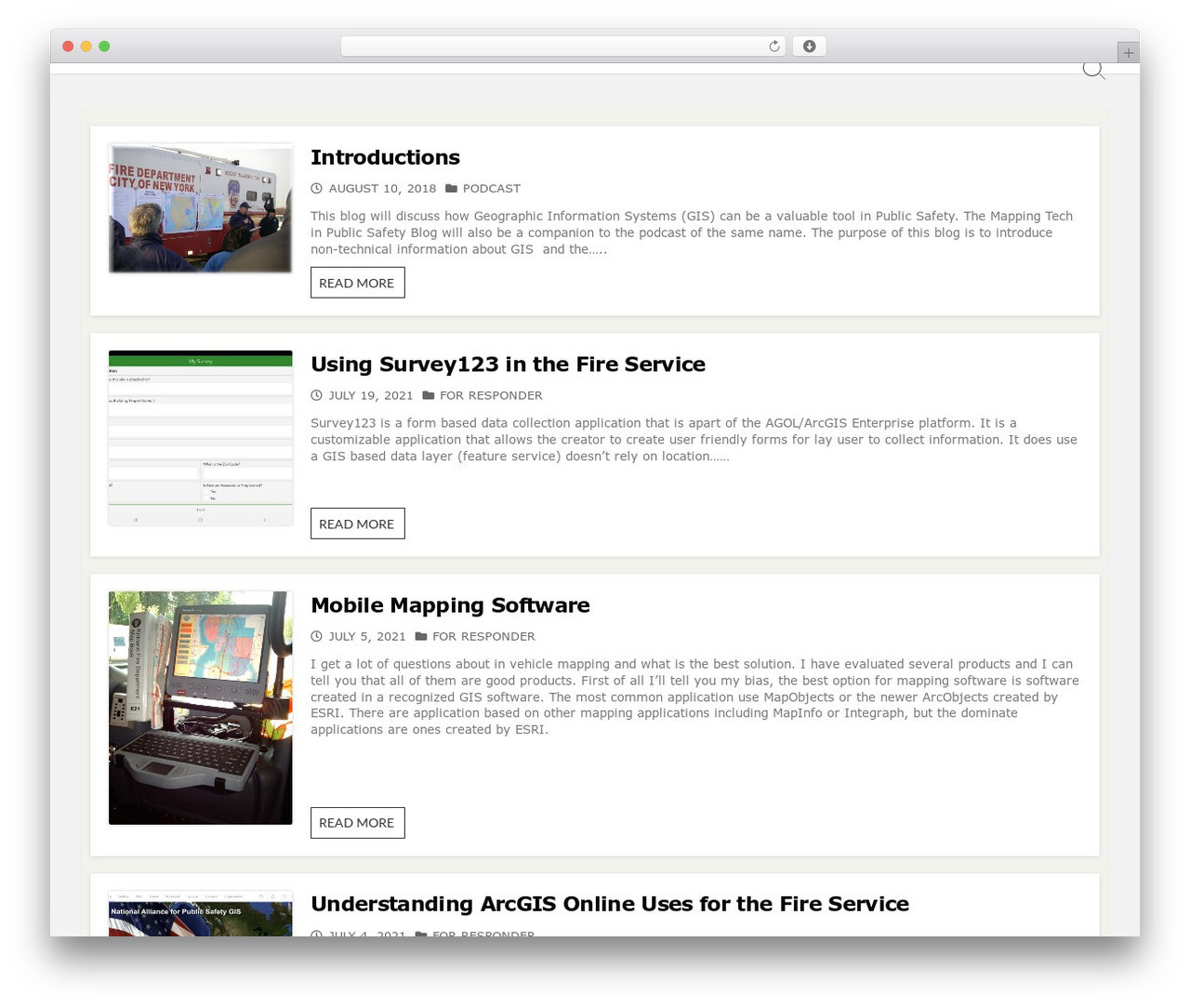Viewport: 1190px width, 1008px height.
Task: Click the browser address bar
Action: 562,46
